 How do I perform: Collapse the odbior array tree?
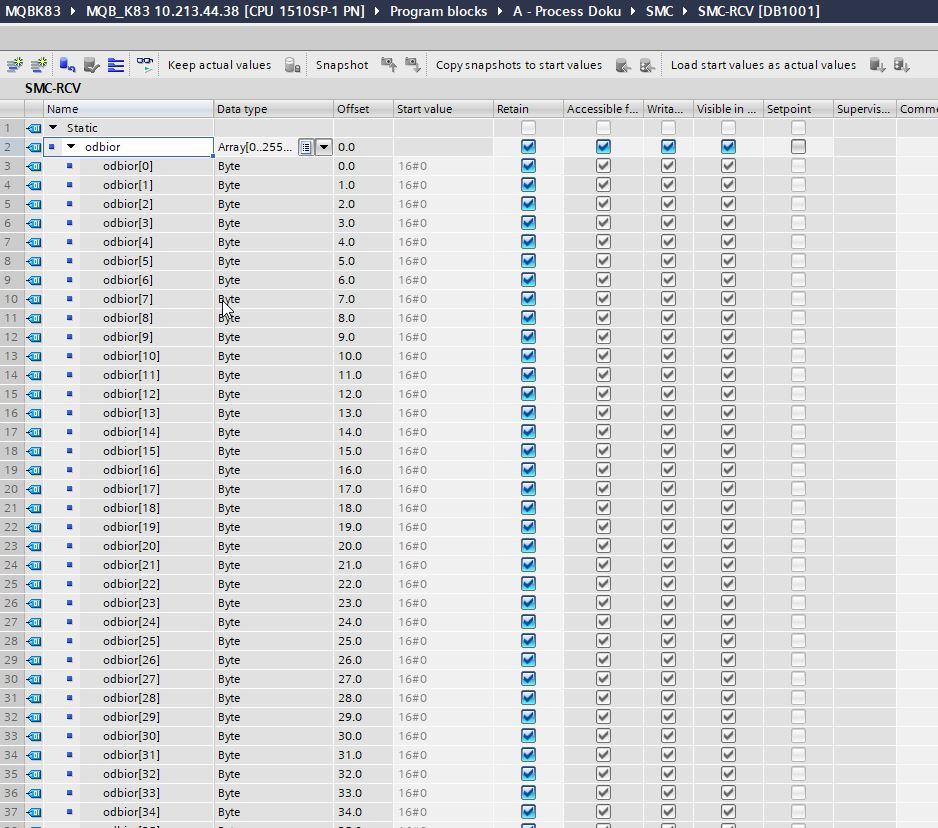(x=71, y=147)
